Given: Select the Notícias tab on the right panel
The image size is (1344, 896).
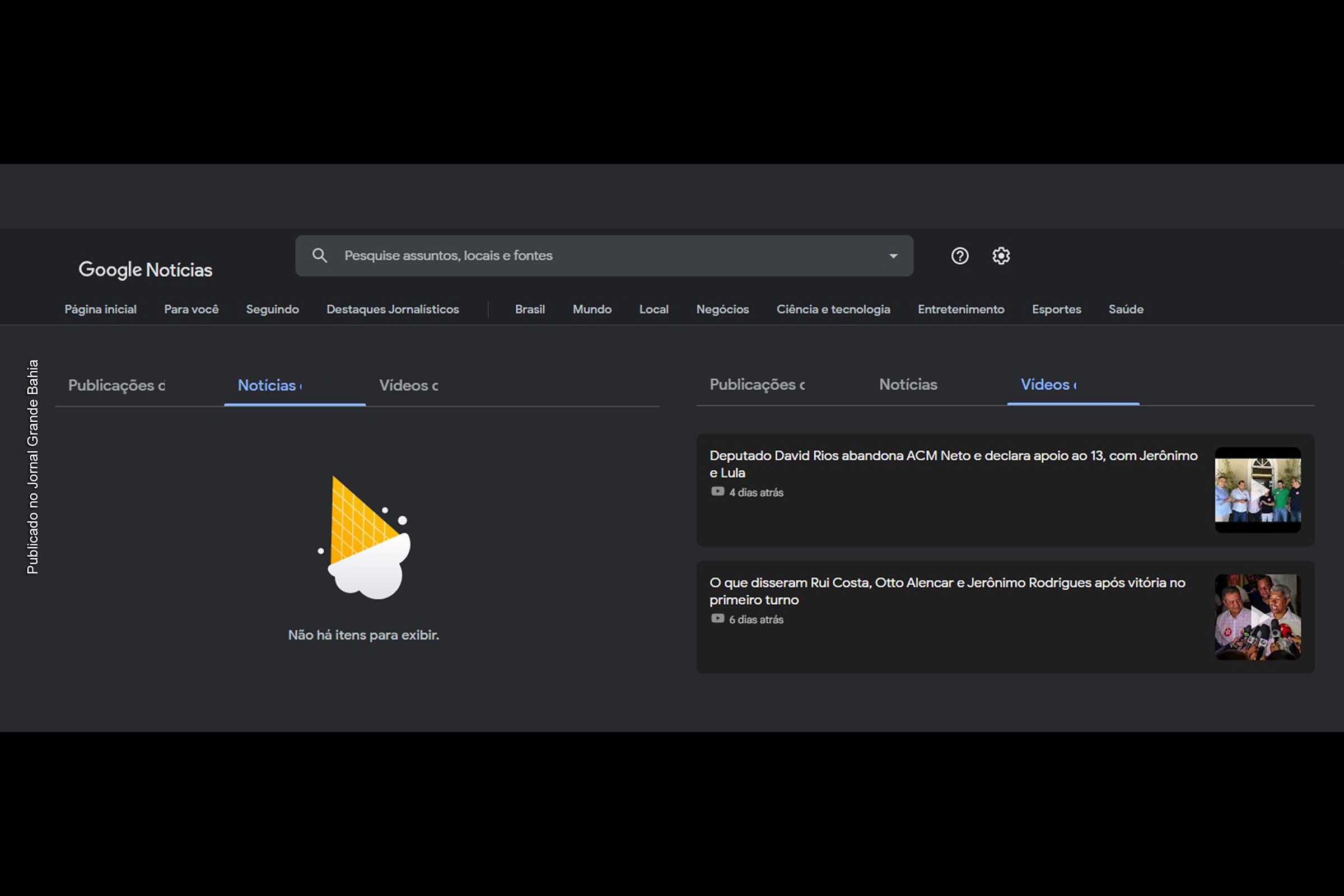Looking at the screenshot, I should (x=908, y=385).
